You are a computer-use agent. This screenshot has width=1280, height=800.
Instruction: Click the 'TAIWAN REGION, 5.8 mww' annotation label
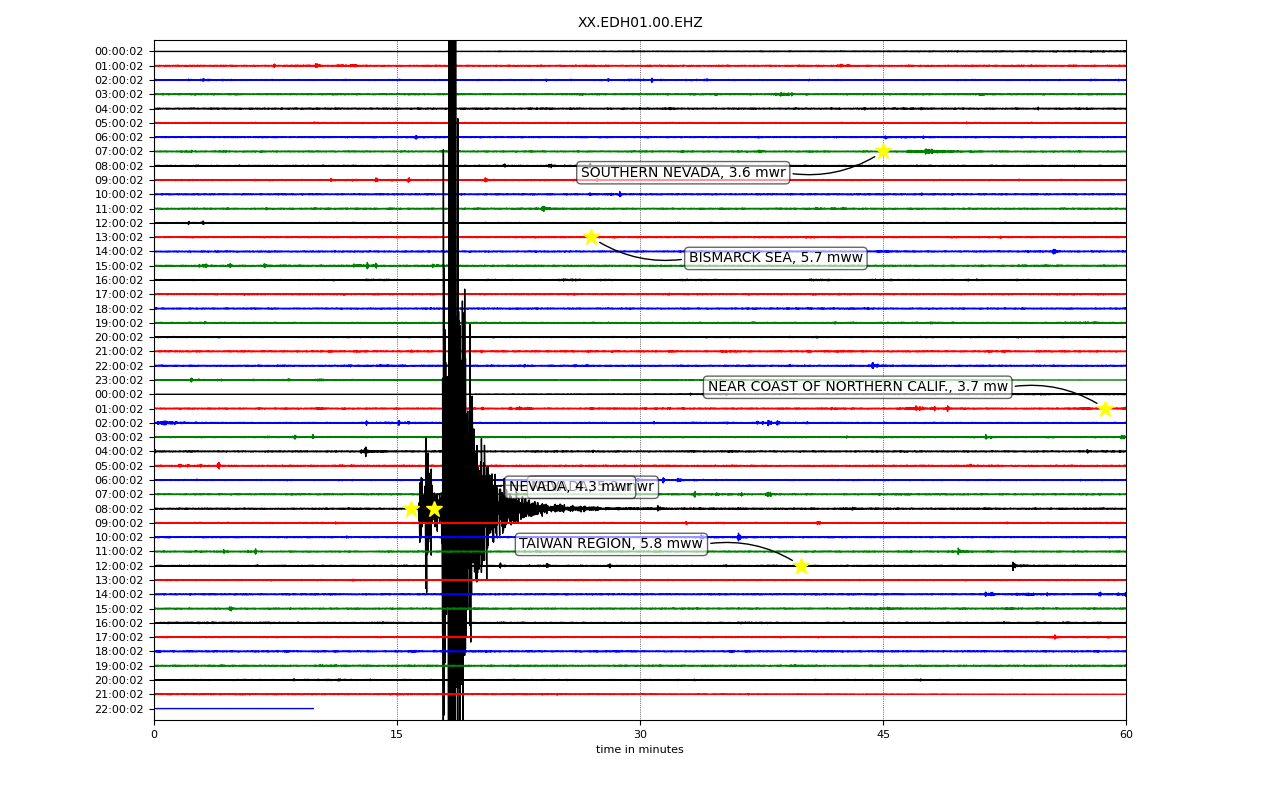point(611,544)
